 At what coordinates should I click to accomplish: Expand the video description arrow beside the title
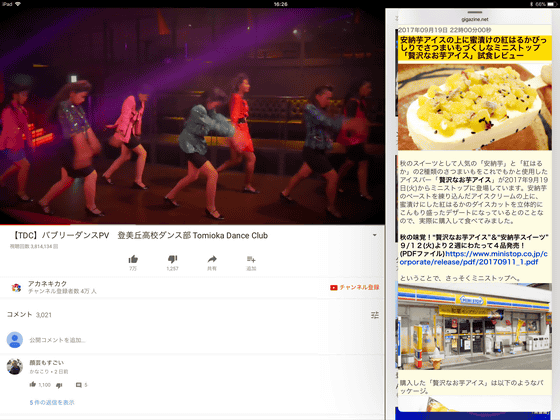[375, 235]
